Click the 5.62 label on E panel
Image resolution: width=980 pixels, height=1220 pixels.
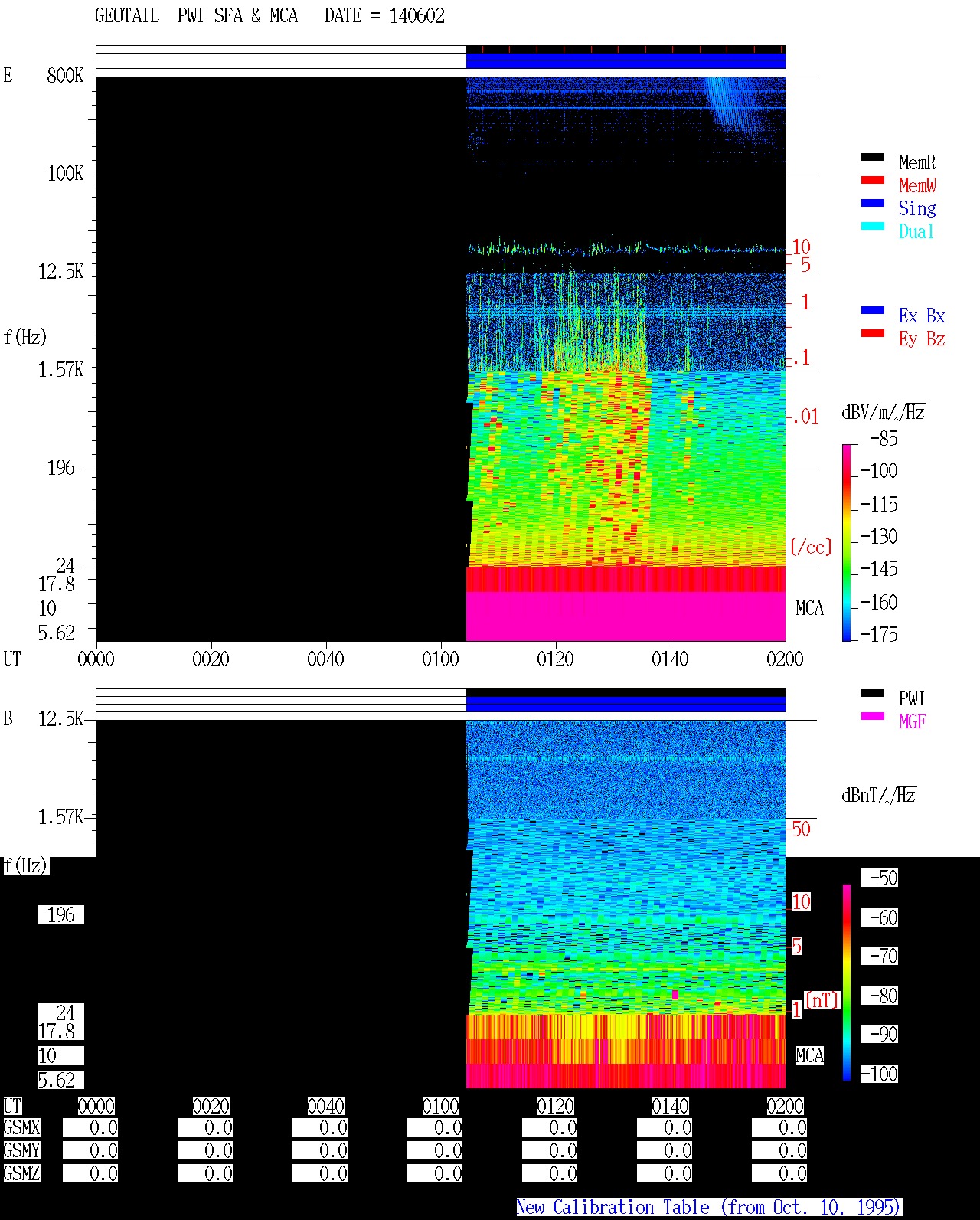[57, 633]
